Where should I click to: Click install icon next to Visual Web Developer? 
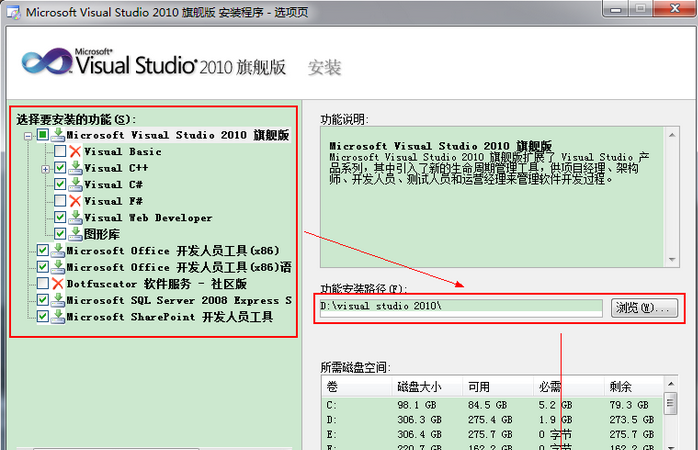(76, 217)
